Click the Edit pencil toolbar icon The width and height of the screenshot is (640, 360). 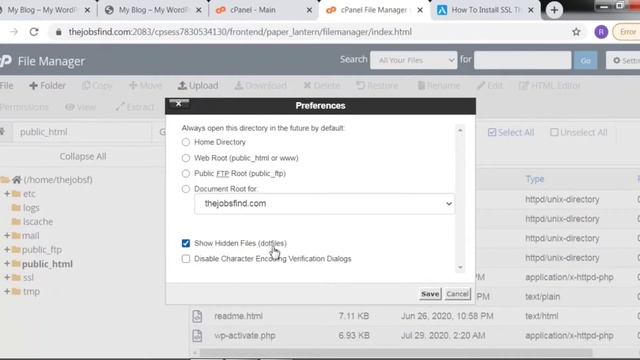490,86
